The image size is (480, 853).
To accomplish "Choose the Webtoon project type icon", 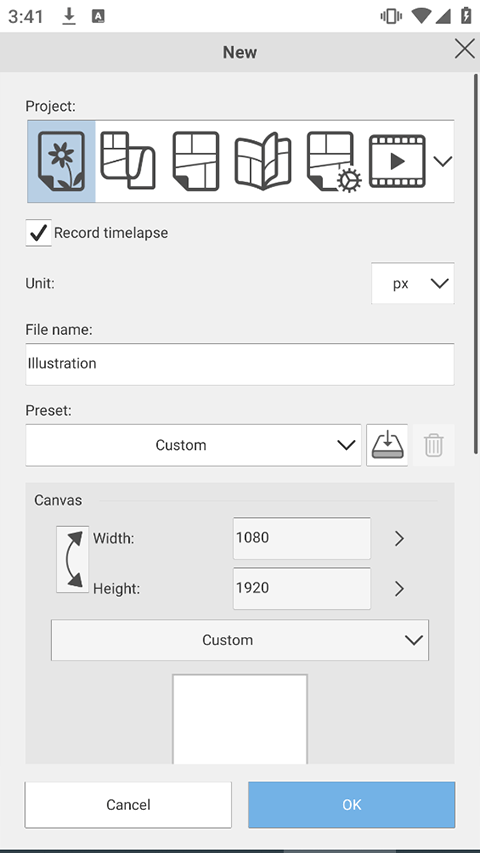I will pos(128,161).
